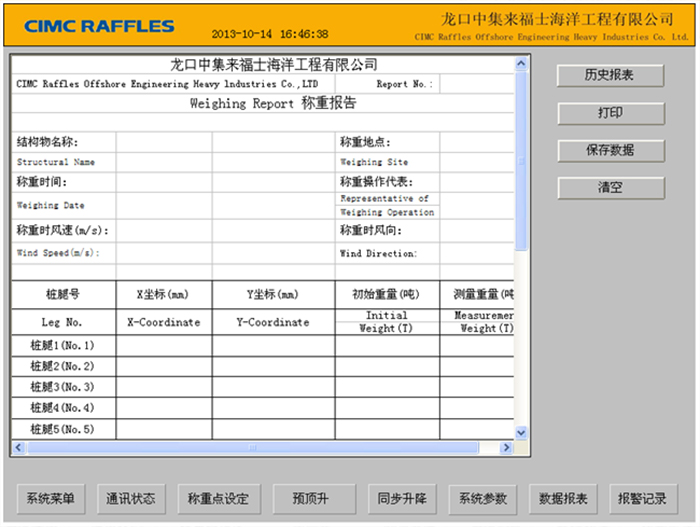Click the 测量重量 column header

click(x=477, y=294)
